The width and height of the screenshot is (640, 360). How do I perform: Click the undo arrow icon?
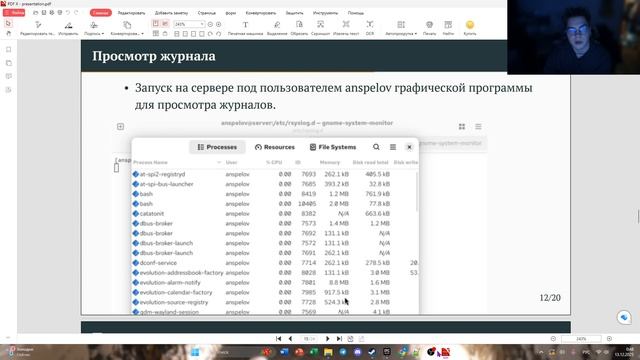coord(68,13)
